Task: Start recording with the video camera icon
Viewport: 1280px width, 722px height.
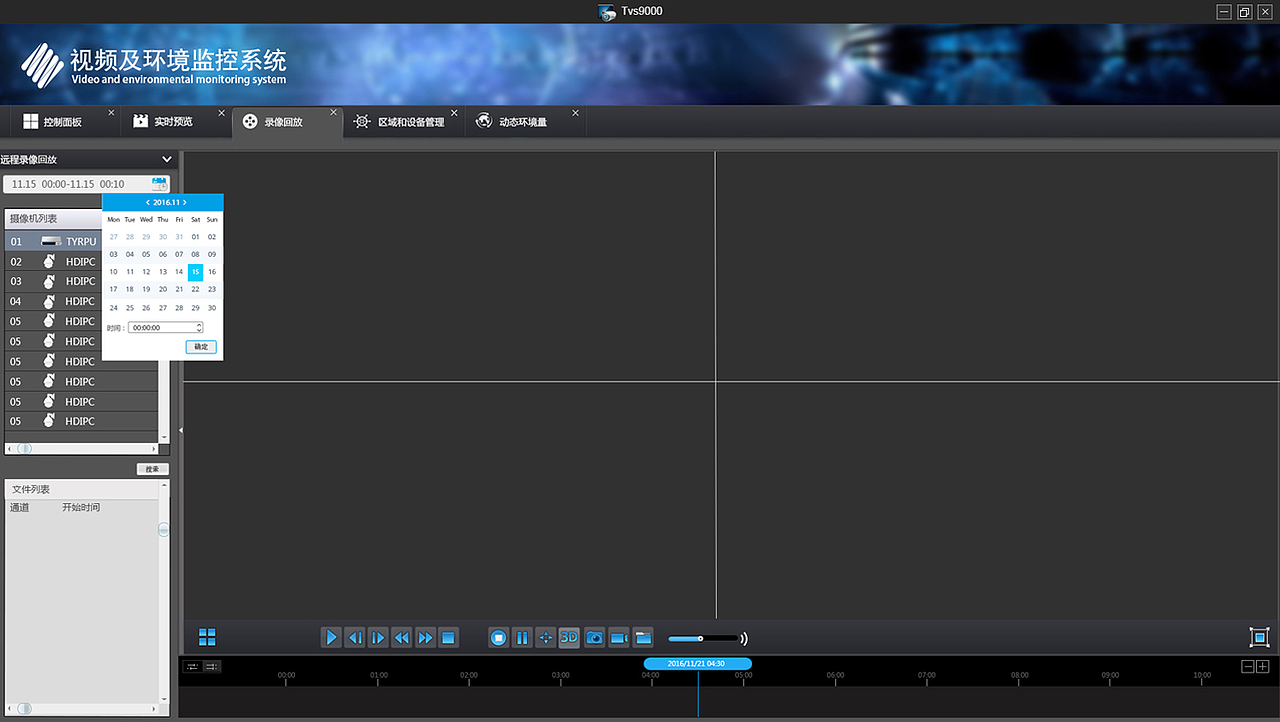Action: click(619, 637)
